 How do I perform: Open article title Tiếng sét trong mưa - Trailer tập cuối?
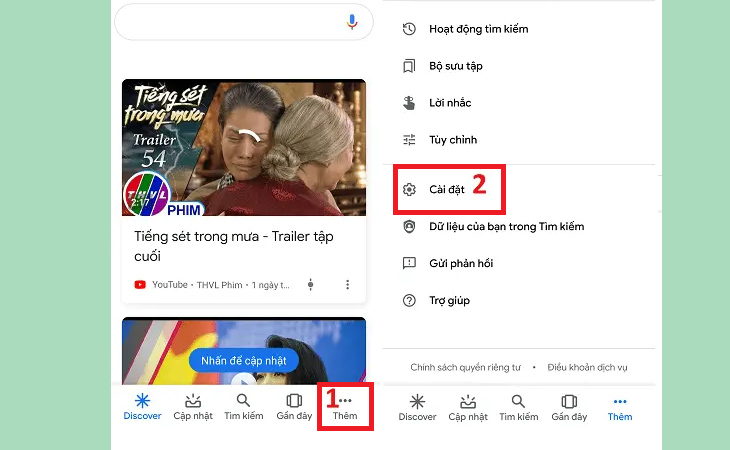click(x=234, y=246)
